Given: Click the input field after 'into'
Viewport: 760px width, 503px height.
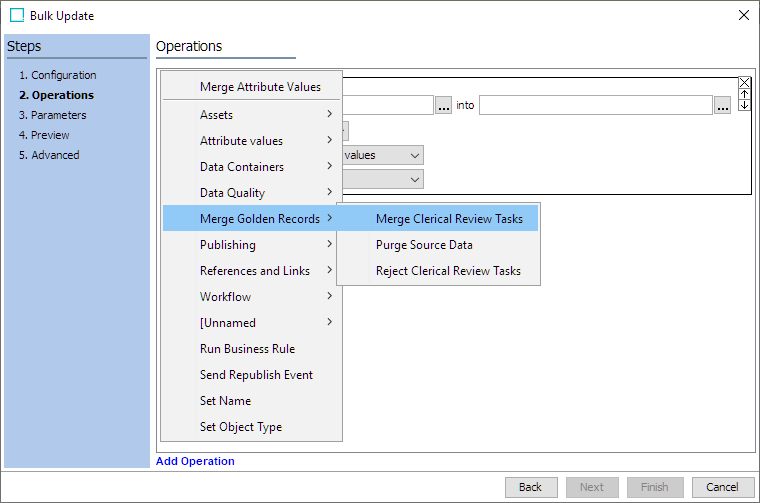Looking at the screenshot, I should 596,105.
